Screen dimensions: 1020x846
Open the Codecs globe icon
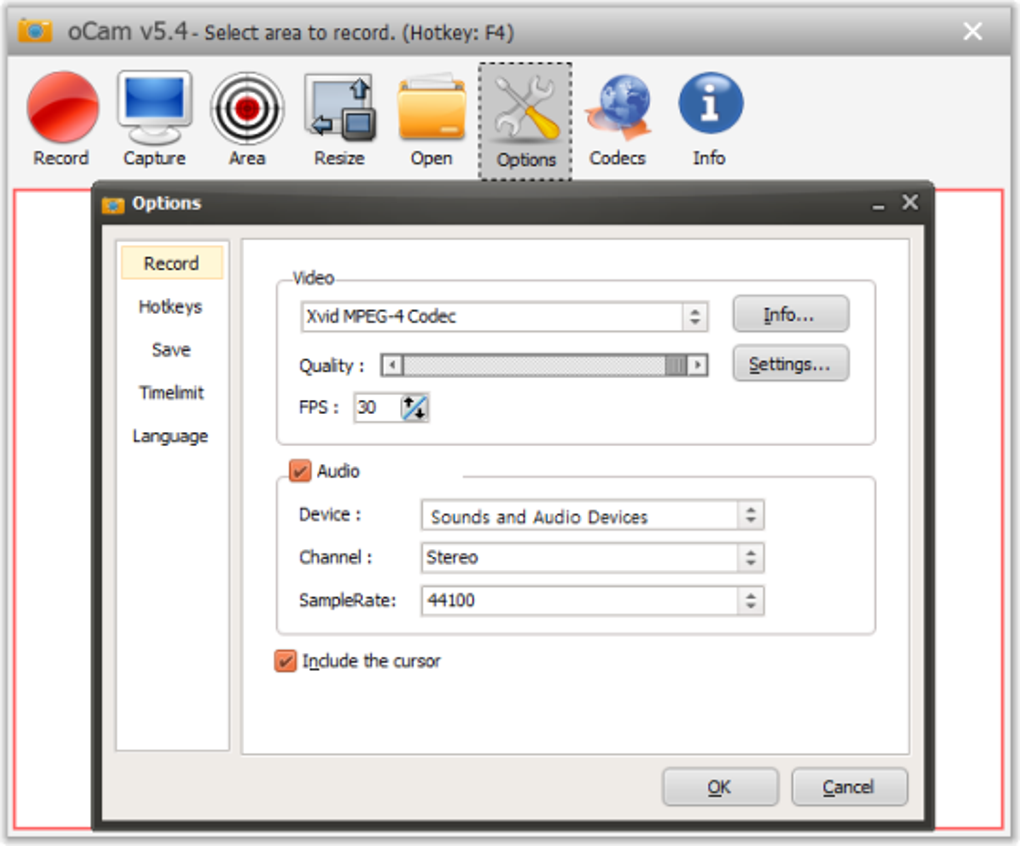(618, 107)
